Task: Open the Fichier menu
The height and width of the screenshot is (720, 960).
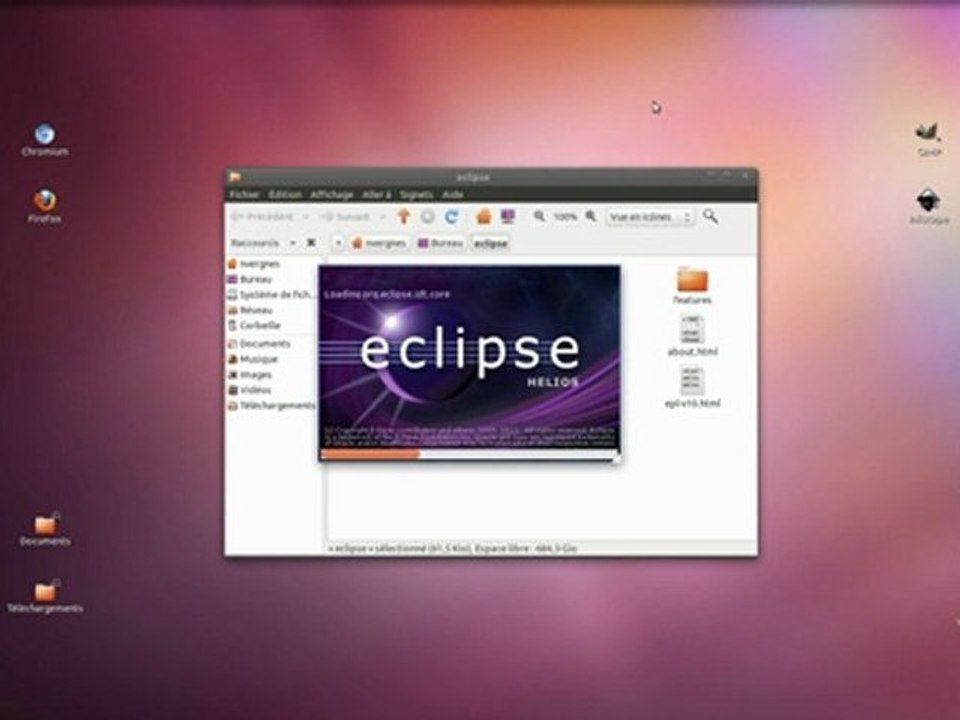Action: 244,194
